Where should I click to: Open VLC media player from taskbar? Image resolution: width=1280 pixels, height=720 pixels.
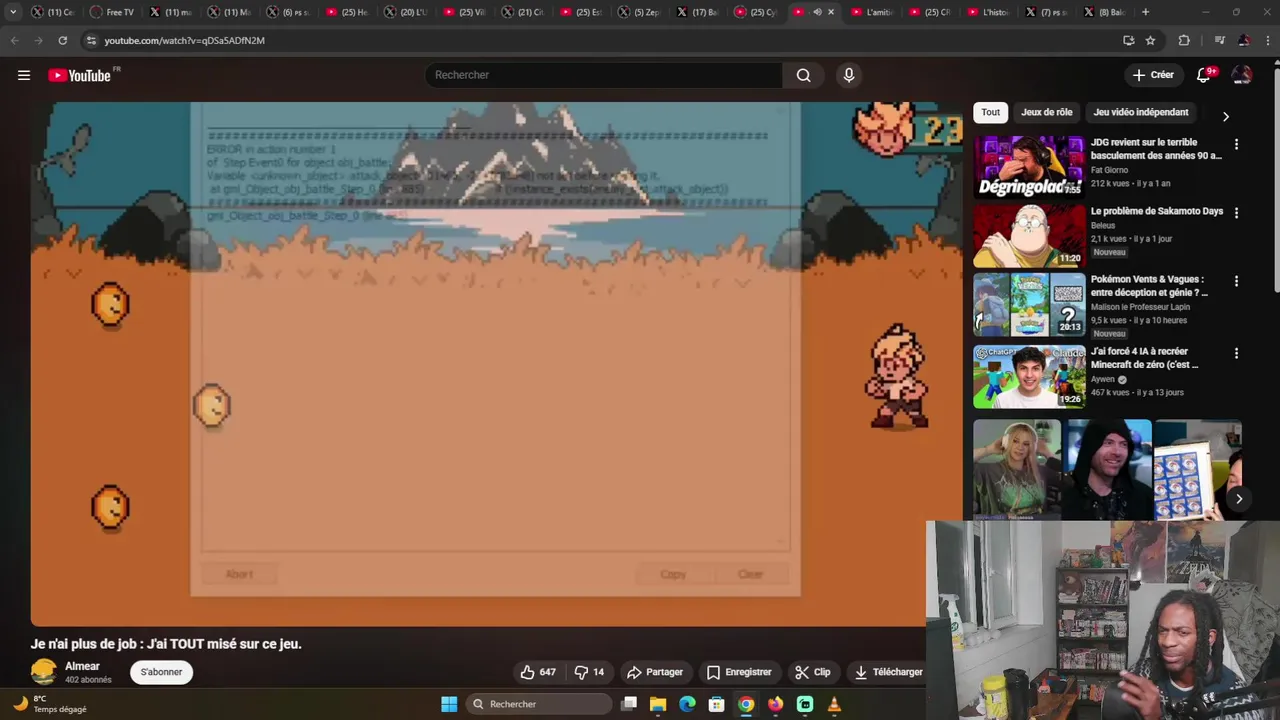pos(834,704)
